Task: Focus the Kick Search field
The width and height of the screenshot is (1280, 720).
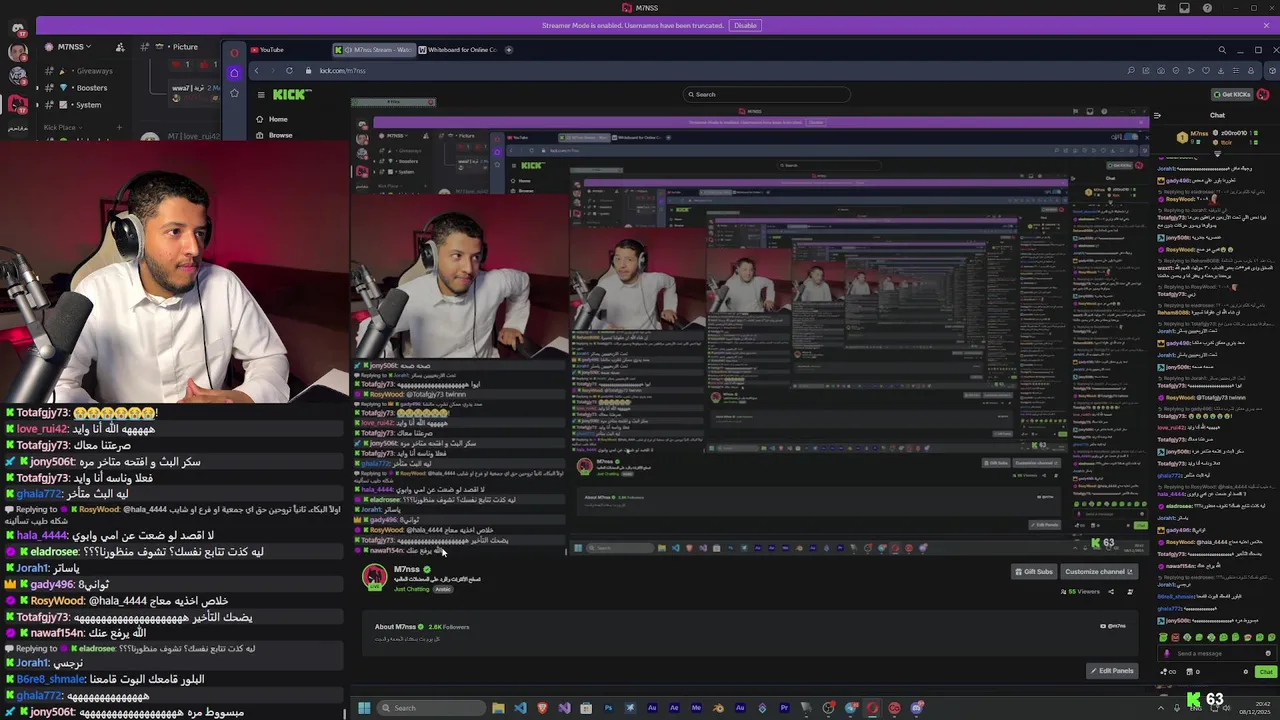Action: point(766,94)
